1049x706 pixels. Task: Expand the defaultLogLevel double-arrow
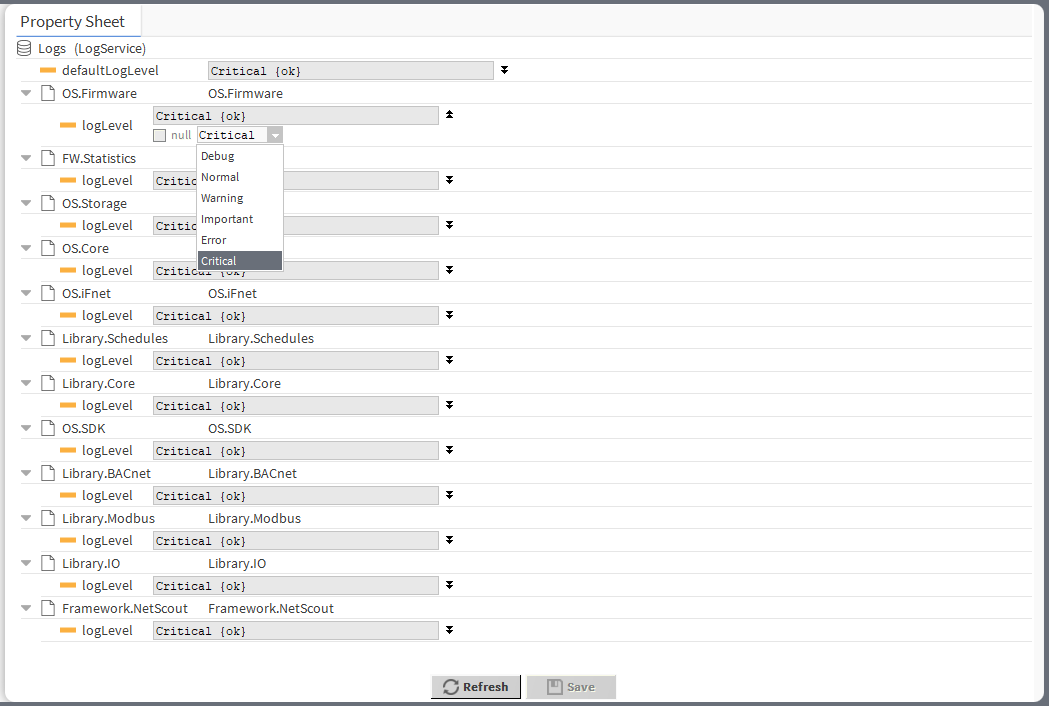pos(505,70)
